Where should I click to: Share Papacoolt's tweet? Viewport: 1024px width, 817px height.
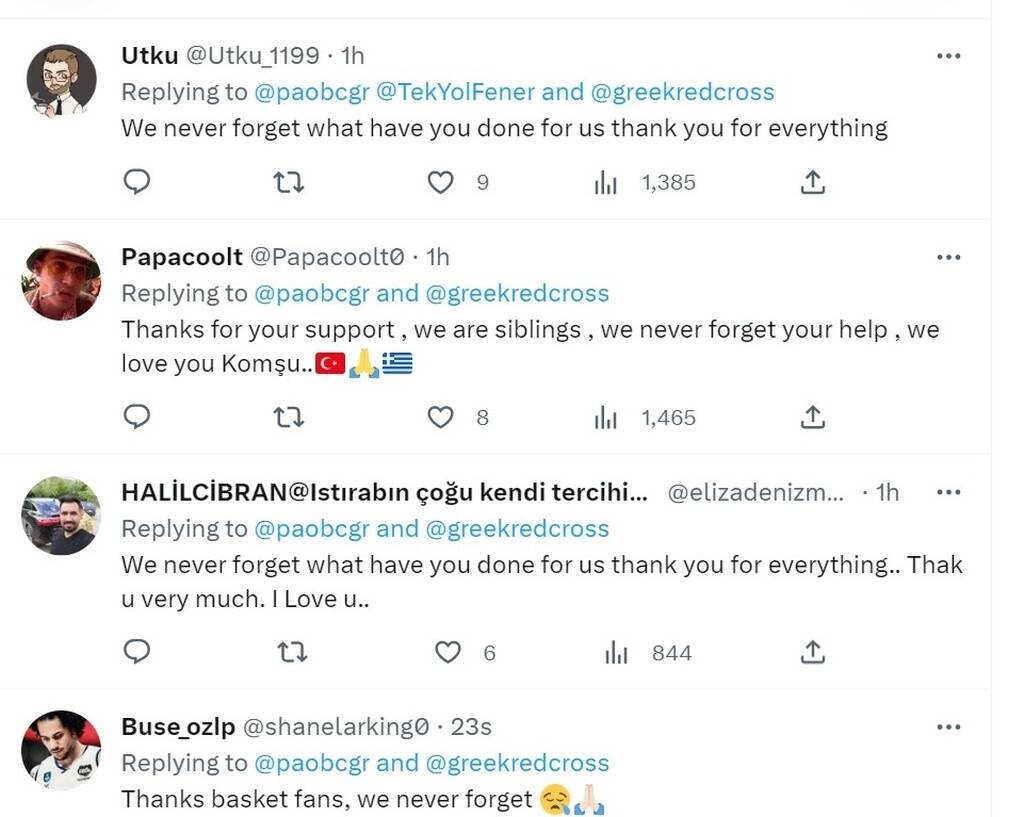813,417
